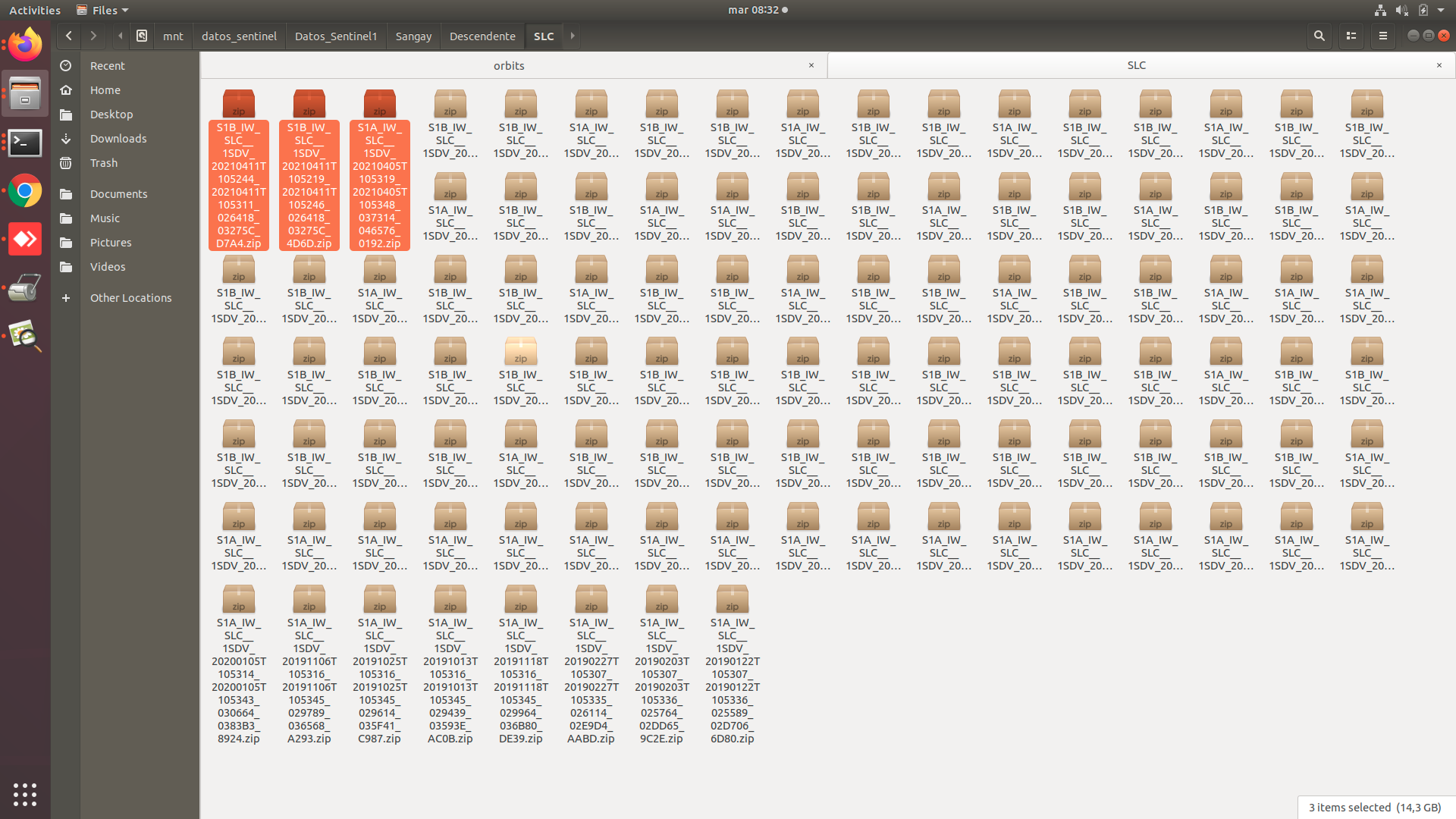Screen dimensions: 1456x819
Task: Open Downloads in the sidebar
Action: (x=118, y=139)
